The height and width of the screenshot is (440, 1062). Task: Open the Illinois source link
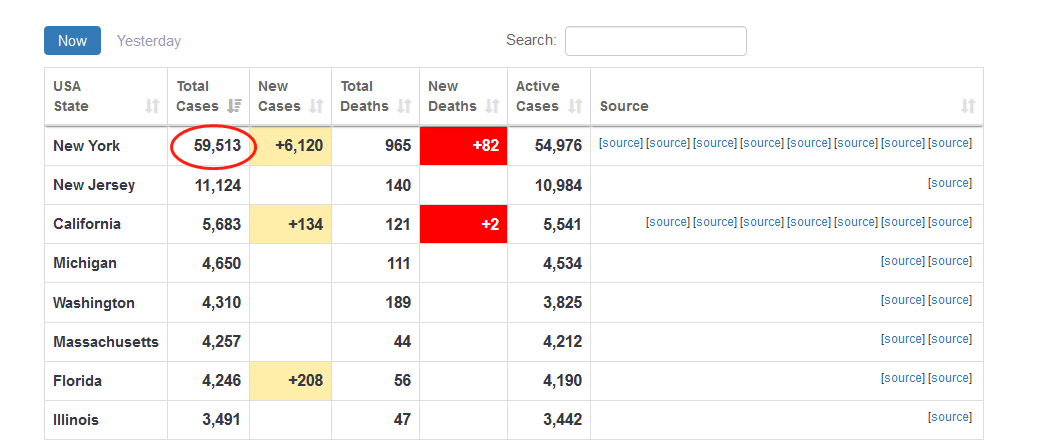[949, 417]
